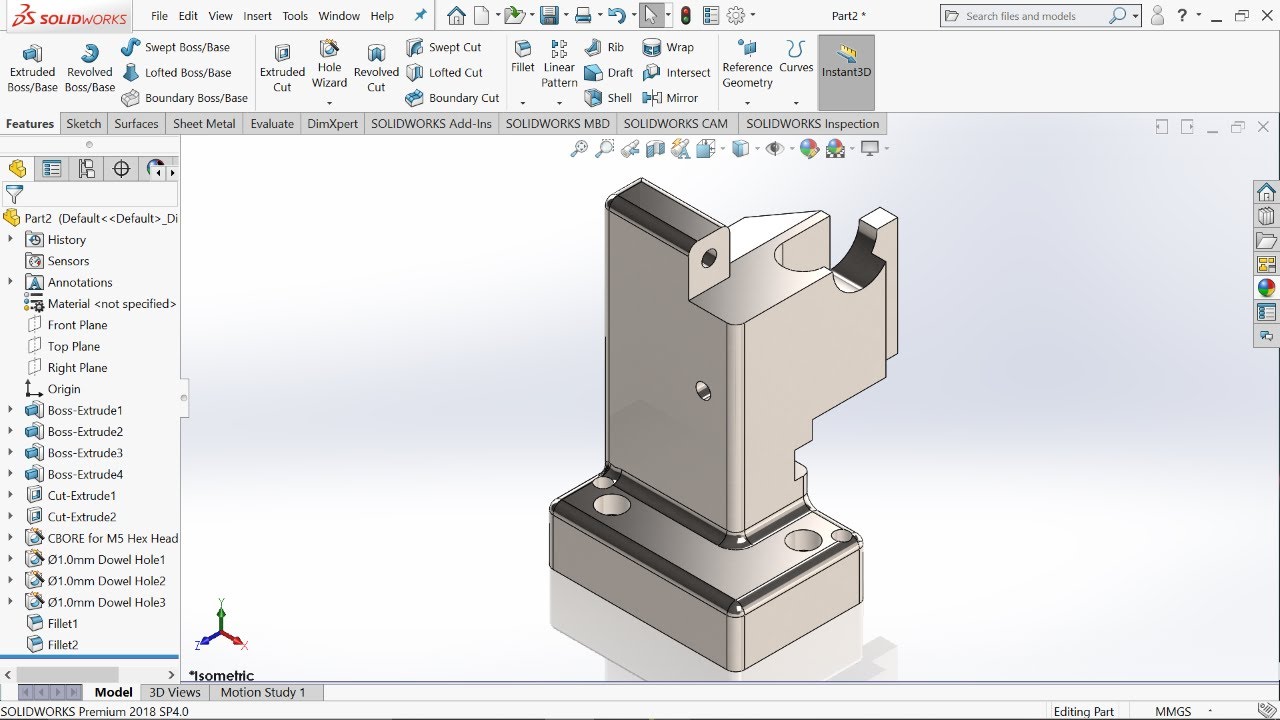Select the Revolved Cut tool
Viewport: 1280px width, 720px height.
coord(376,68)
